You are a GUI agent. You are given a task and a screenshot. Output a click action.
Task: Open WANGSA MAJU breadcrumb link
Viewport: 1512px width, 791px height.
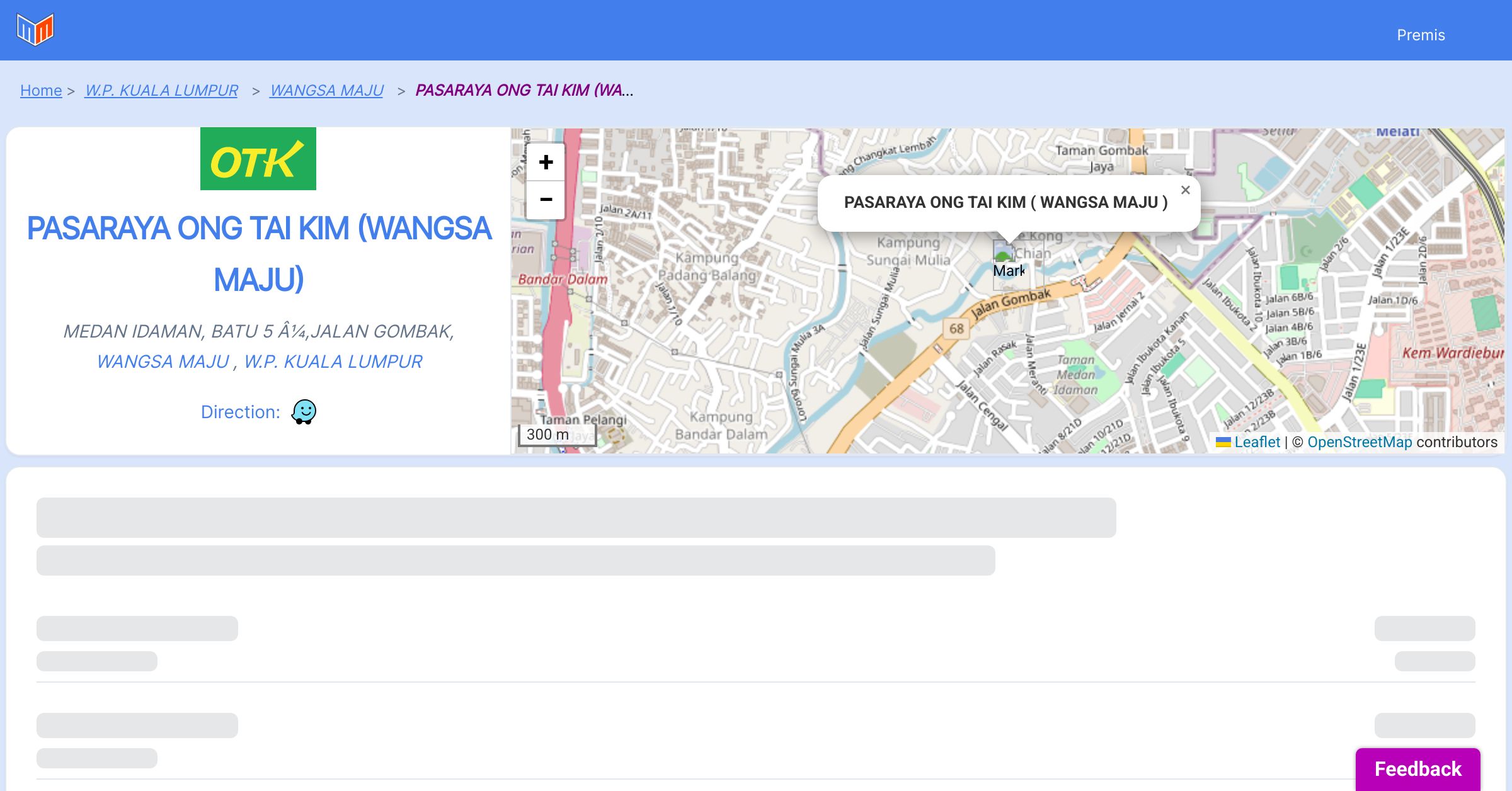tap(326, 91)
